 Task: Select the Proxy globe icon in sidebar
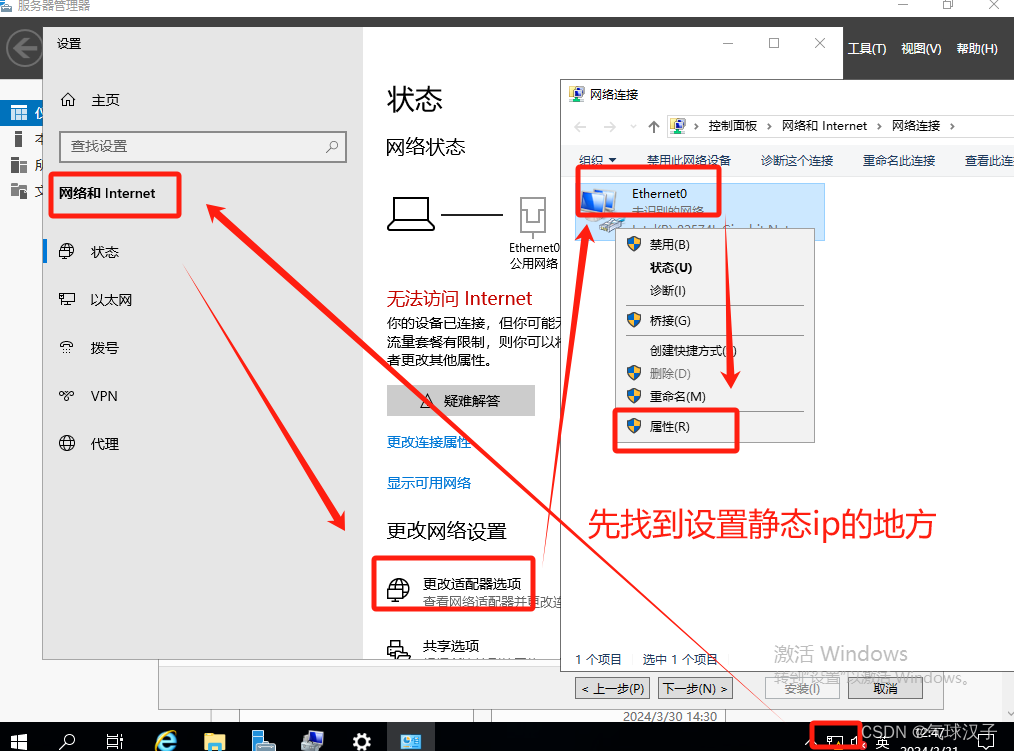pyautogui.click(x=67, y=443)
